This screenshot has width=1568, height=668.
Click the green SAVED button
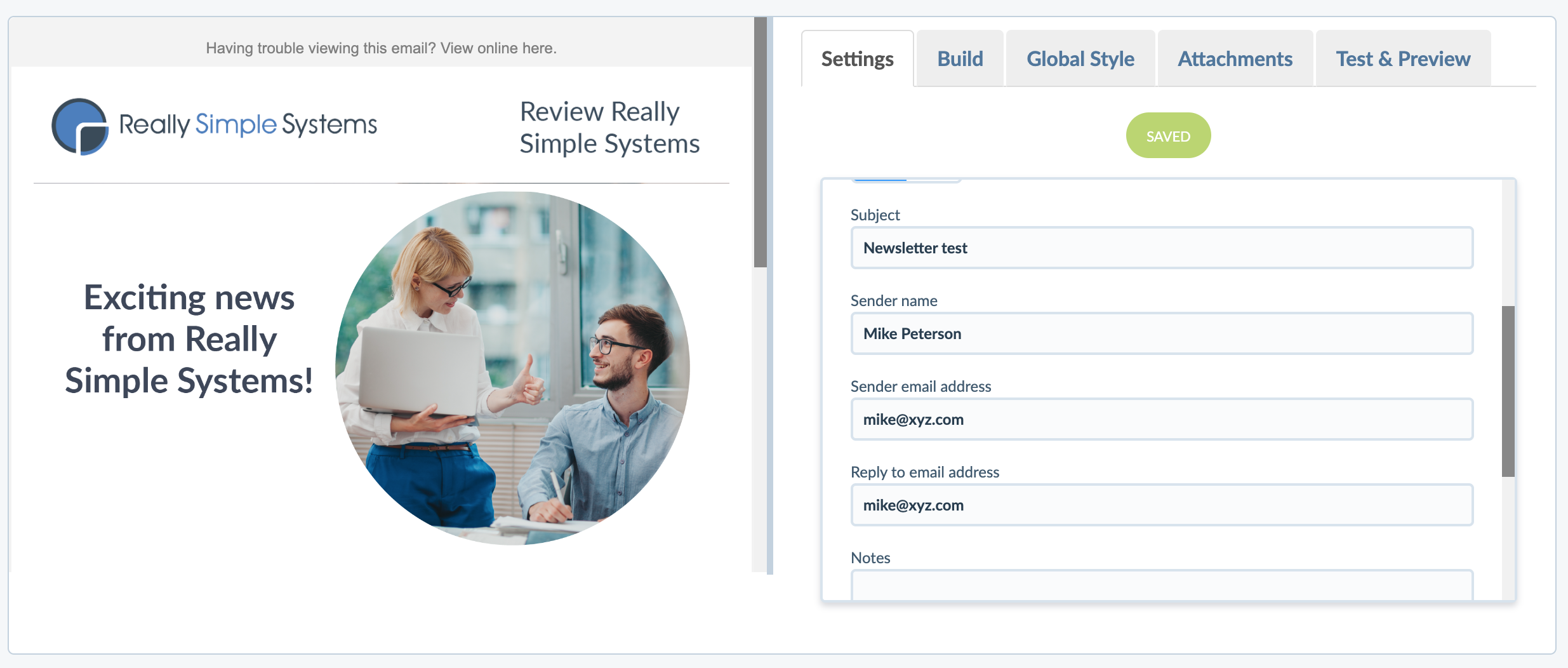[1168, 136]
